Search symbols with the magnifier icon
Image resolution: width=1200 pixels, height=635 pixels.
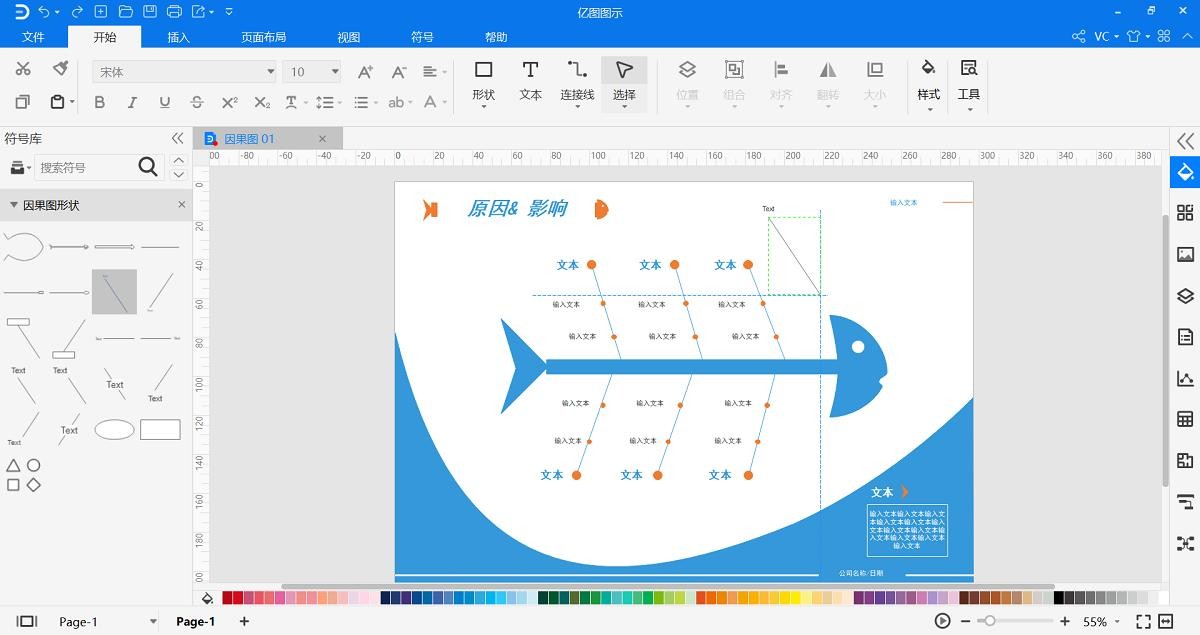(148, 167)
